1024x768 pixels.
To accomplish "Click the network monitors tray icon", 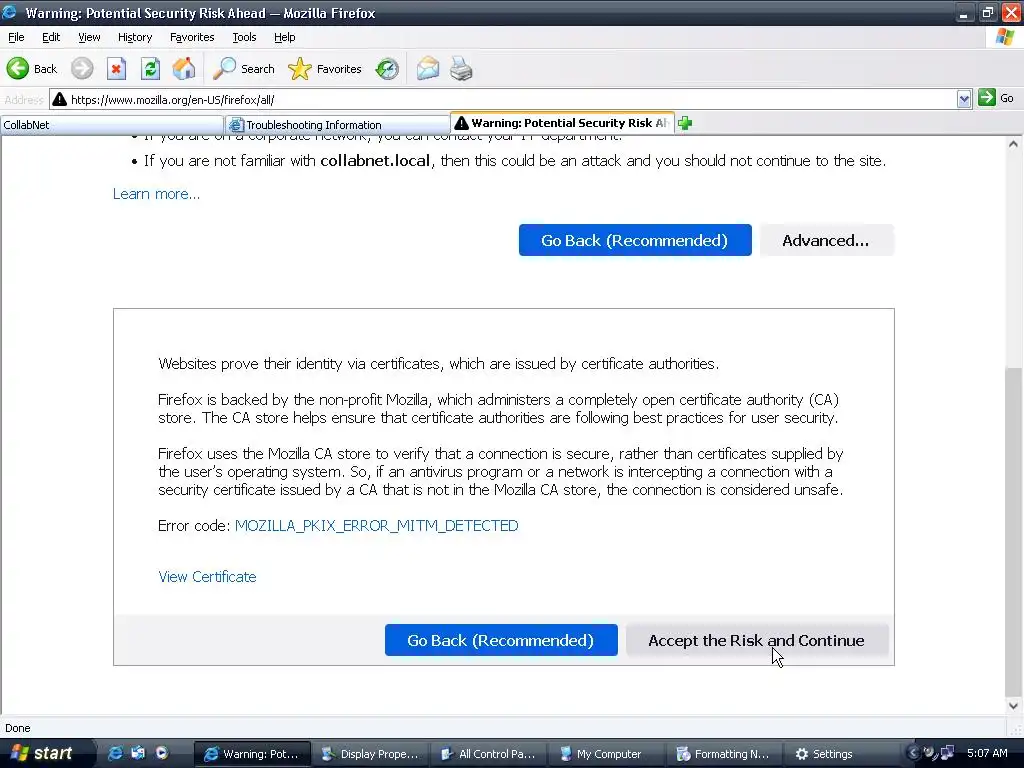I will (947, 753).
